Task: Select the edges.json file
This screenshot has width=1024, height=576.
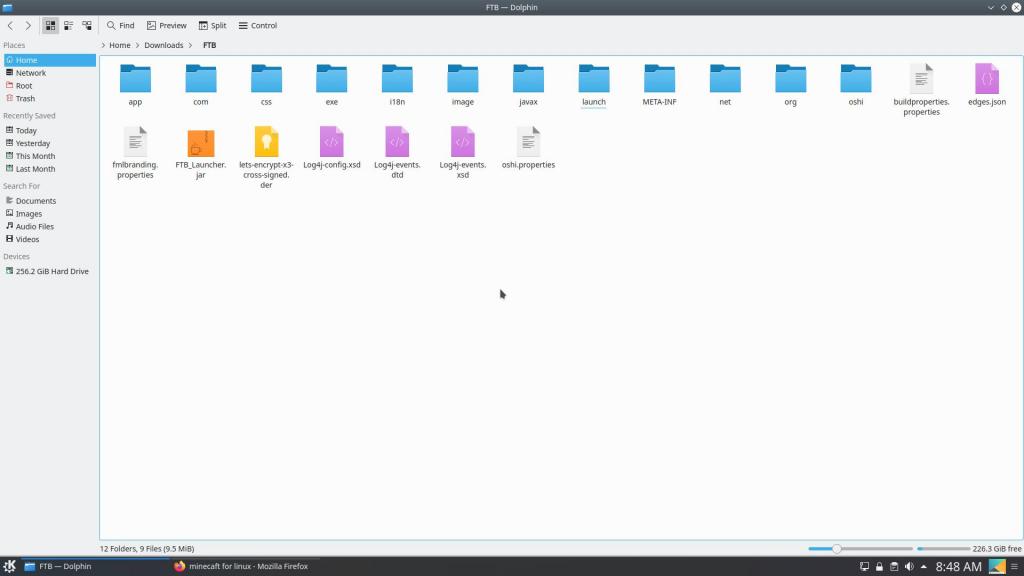Action: point(987,80)
